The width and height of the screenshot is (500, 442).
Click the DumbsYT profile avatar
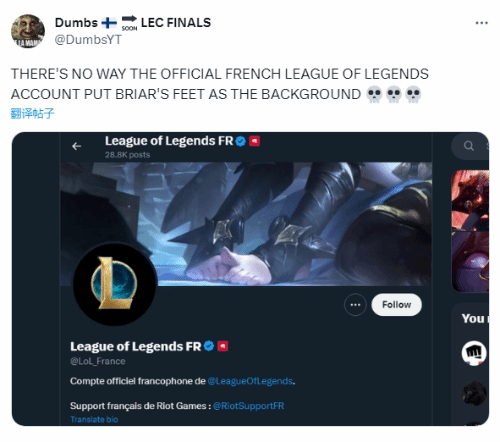[x=28, y=31]
